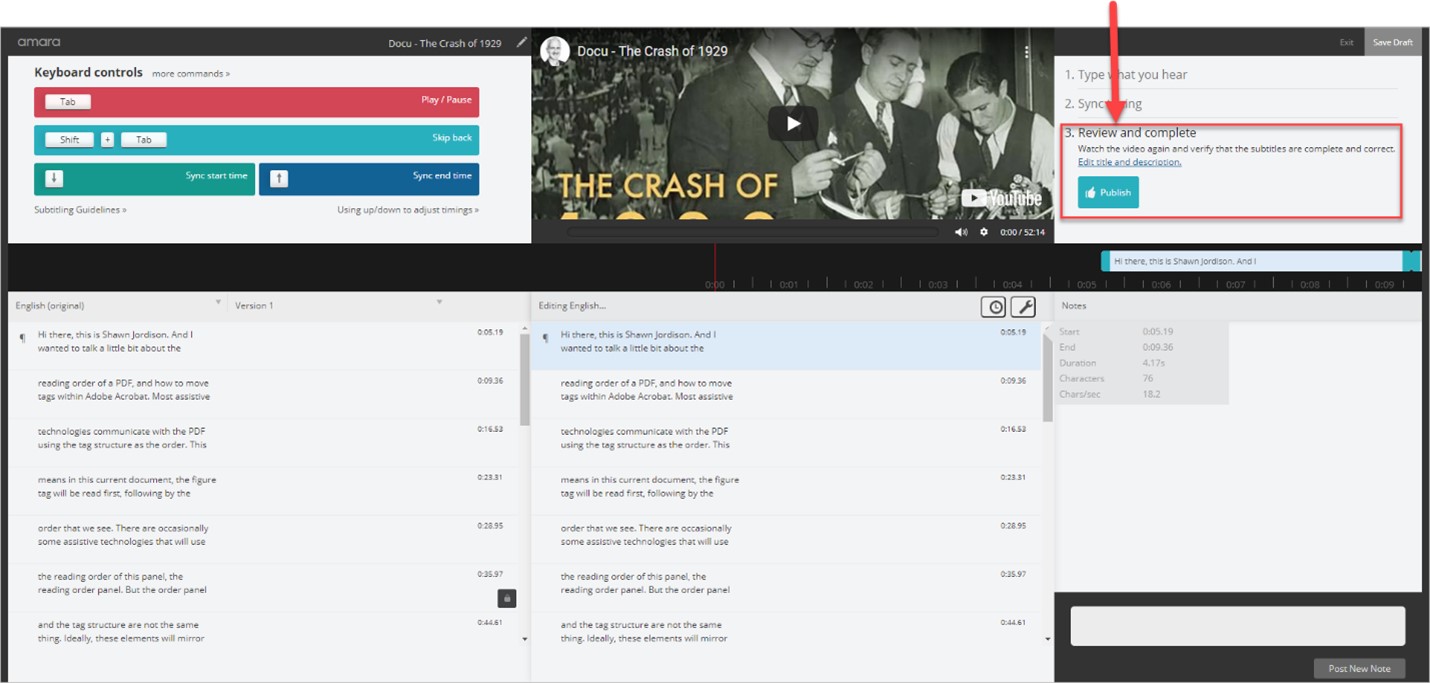Click into the new note text field
The width and height of the screenshot is (1430, 683).
[x=1237, y=626]
